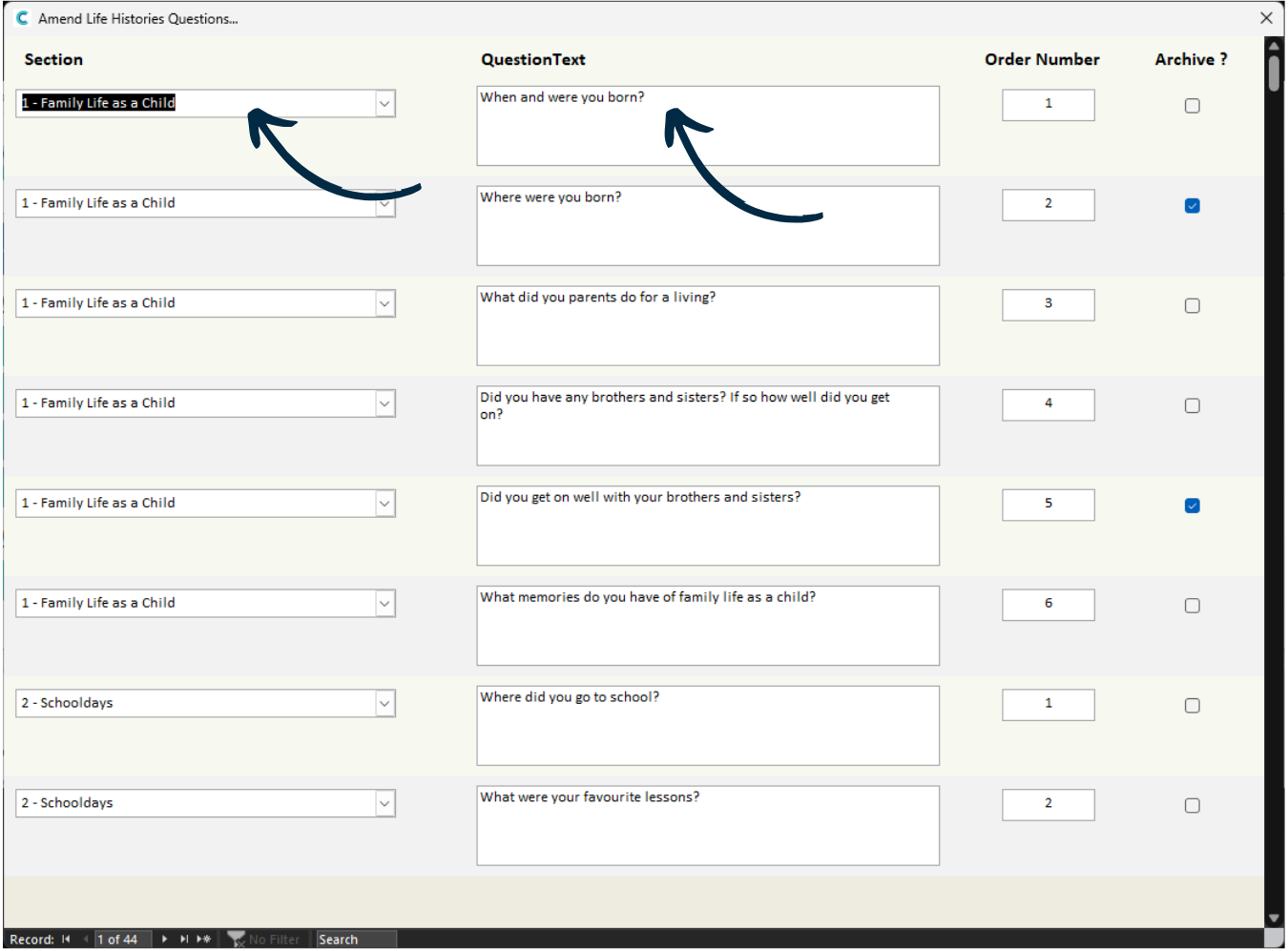Close the Amend Life Histories window

(x=1266, y=18)
